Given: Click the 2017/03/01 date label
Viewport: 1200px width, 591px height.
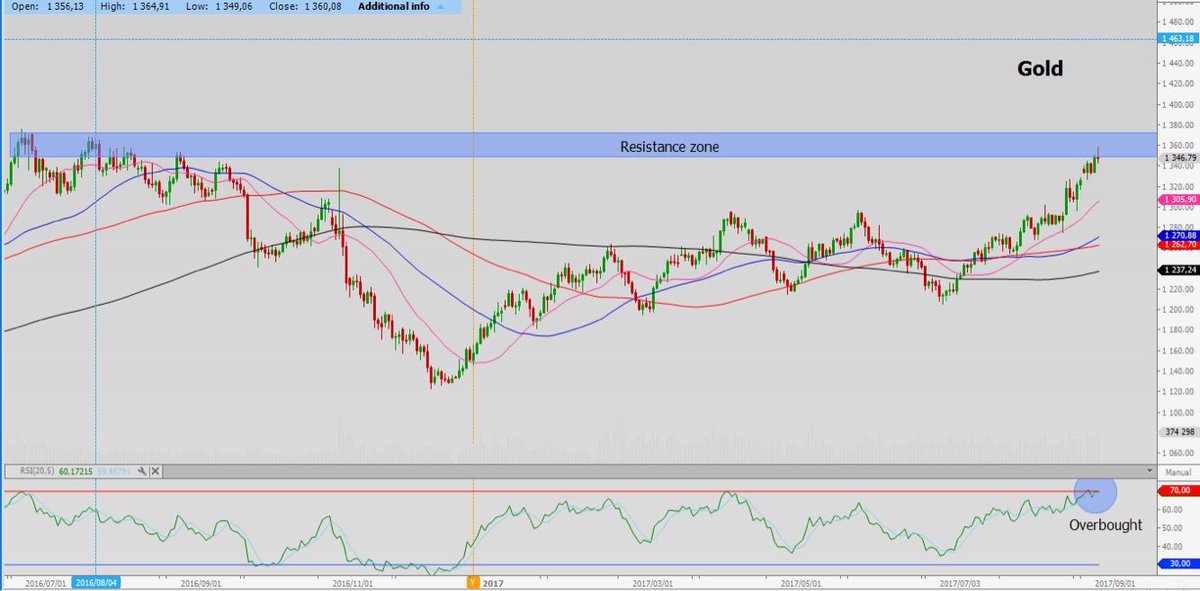Looking at the screenshot, I should [x=652, y=582].
